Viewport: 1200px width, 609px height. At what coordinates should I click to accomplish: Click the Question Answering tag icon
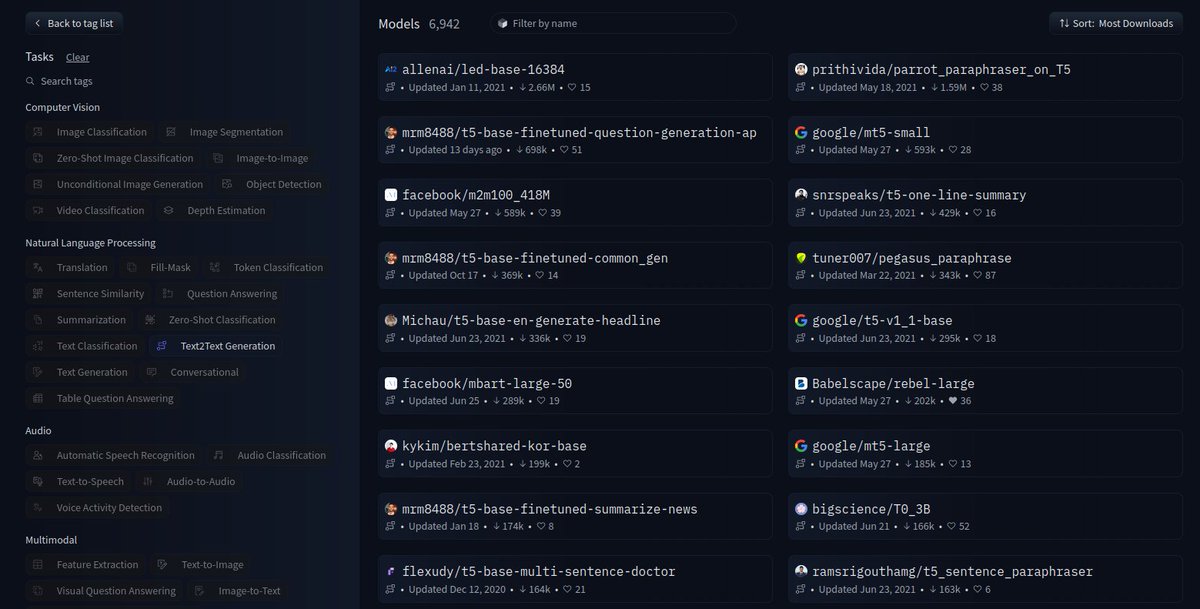pyautogui.click(x=167, y=294)
